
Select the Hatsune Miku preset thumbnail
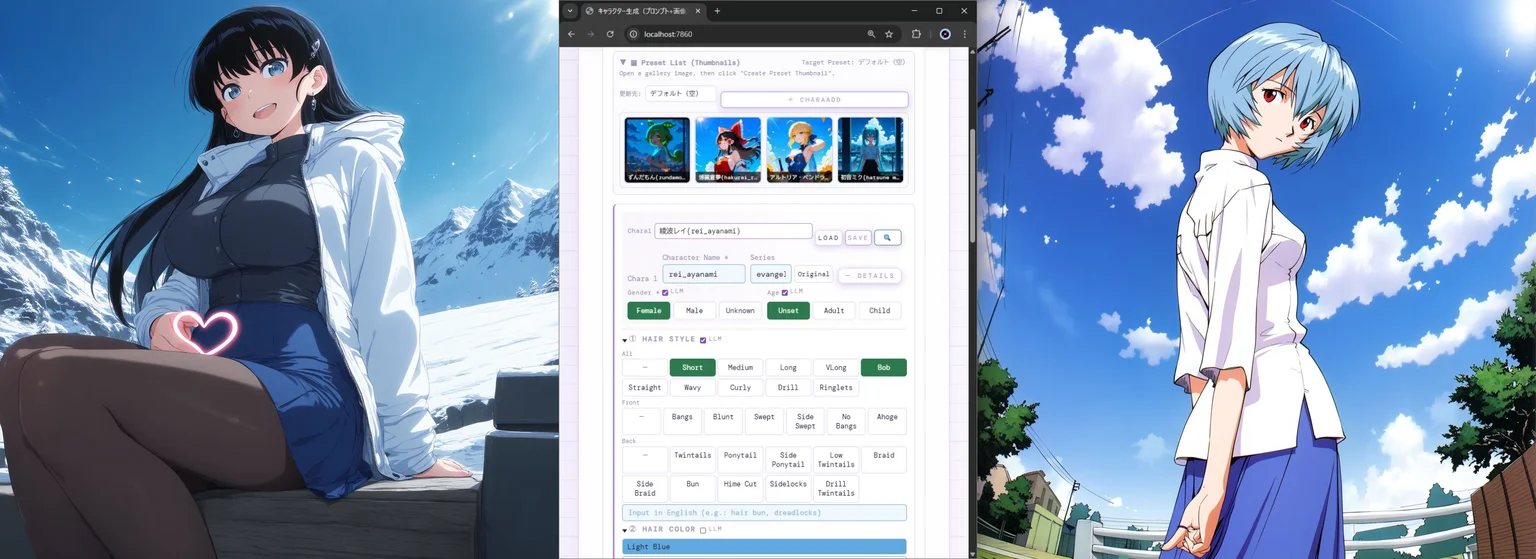tap(870, 150)
